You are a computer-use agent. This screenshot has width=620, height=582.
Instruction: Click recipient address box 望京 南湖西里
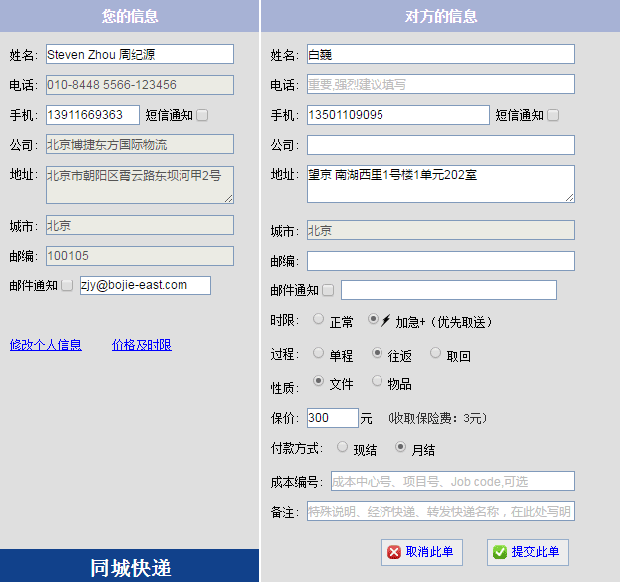pyautogui.click(x=441, y=184)
